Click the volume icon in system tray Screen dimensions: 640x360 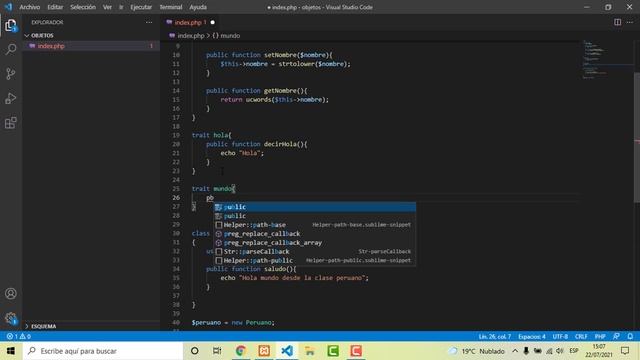[560, 351]
